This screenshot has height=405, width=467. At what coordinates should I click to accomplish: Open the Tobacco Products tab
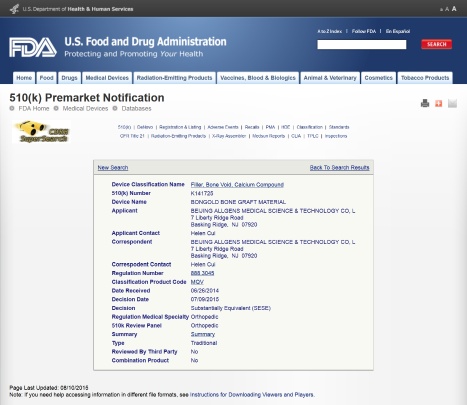click(x=425, y=78)
